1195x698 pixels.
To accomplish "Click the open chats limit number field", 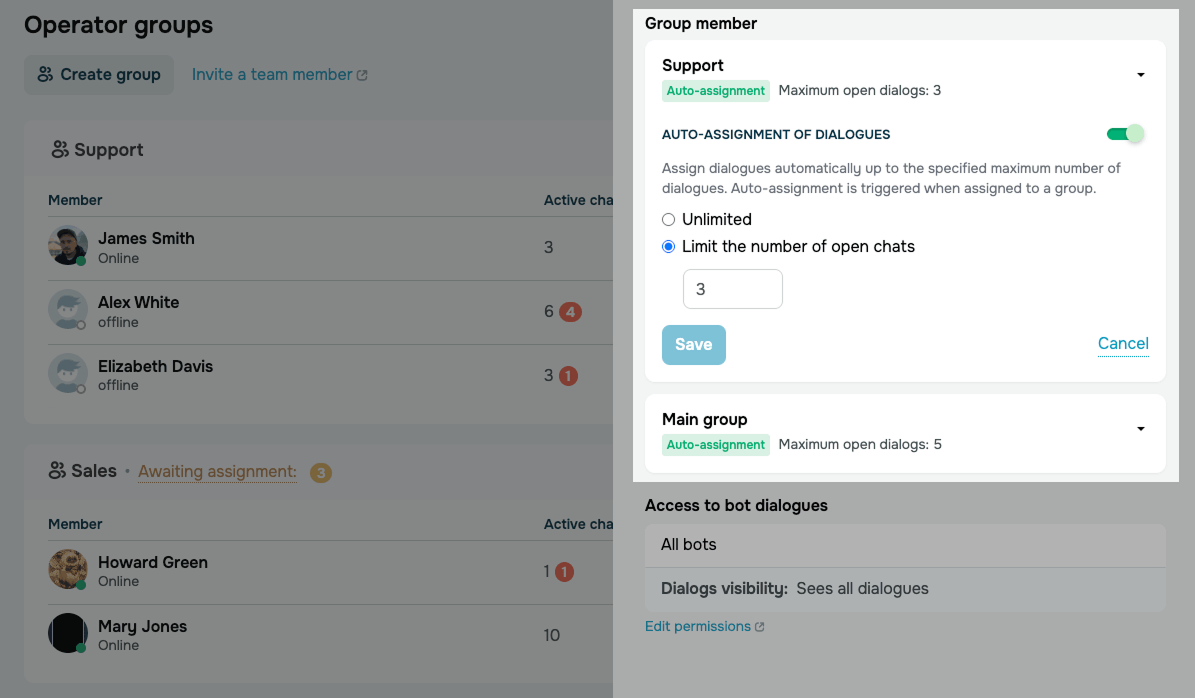I will click(732, 290).
